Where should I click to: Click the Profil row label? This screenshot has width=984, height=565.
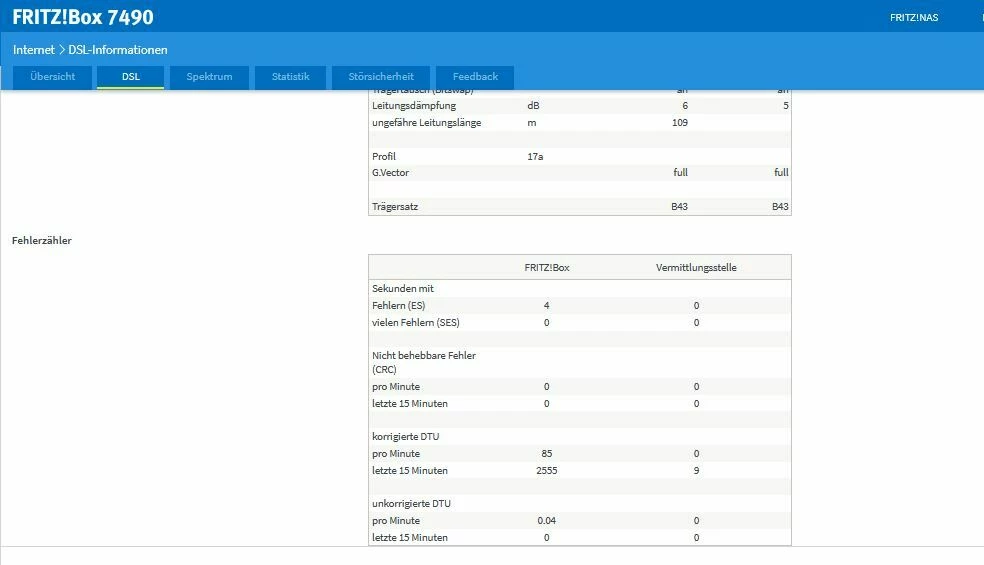click(384, 156)
